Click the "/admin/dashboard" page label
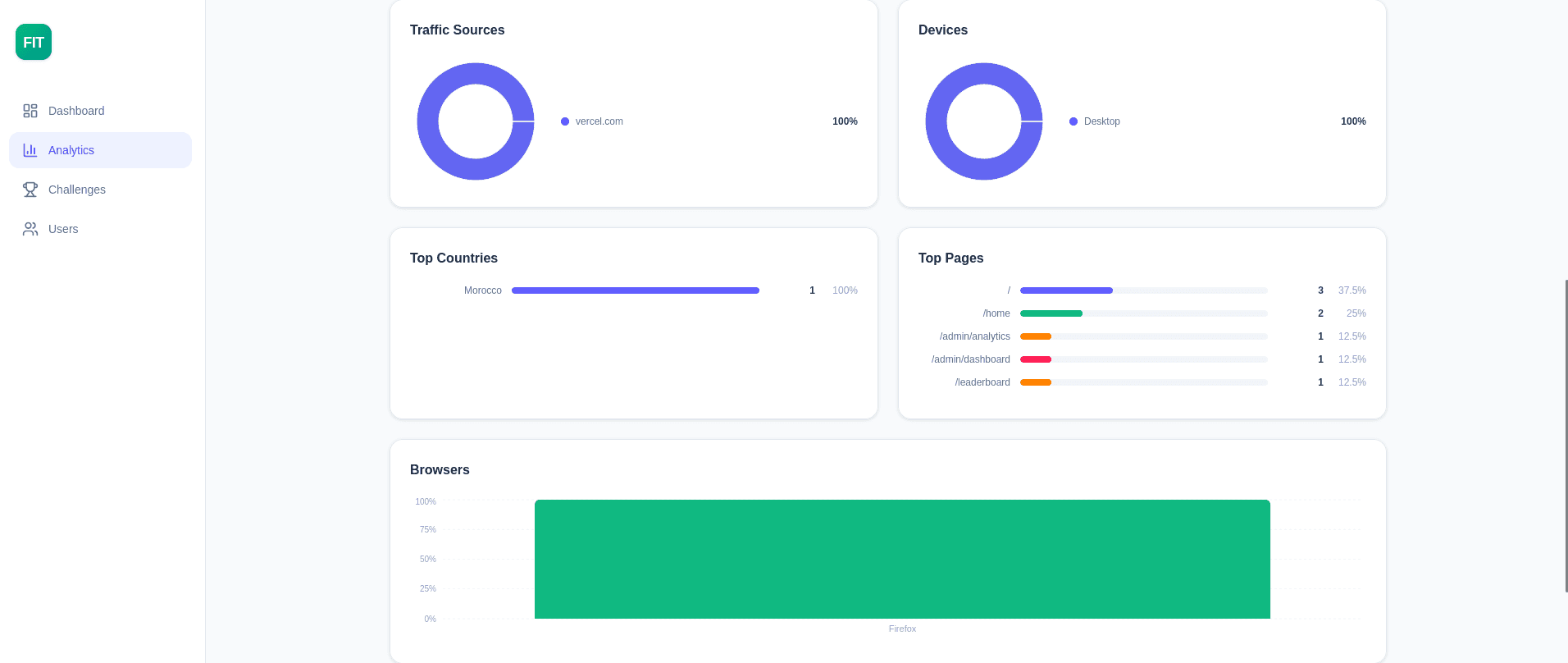 point(971,359)
